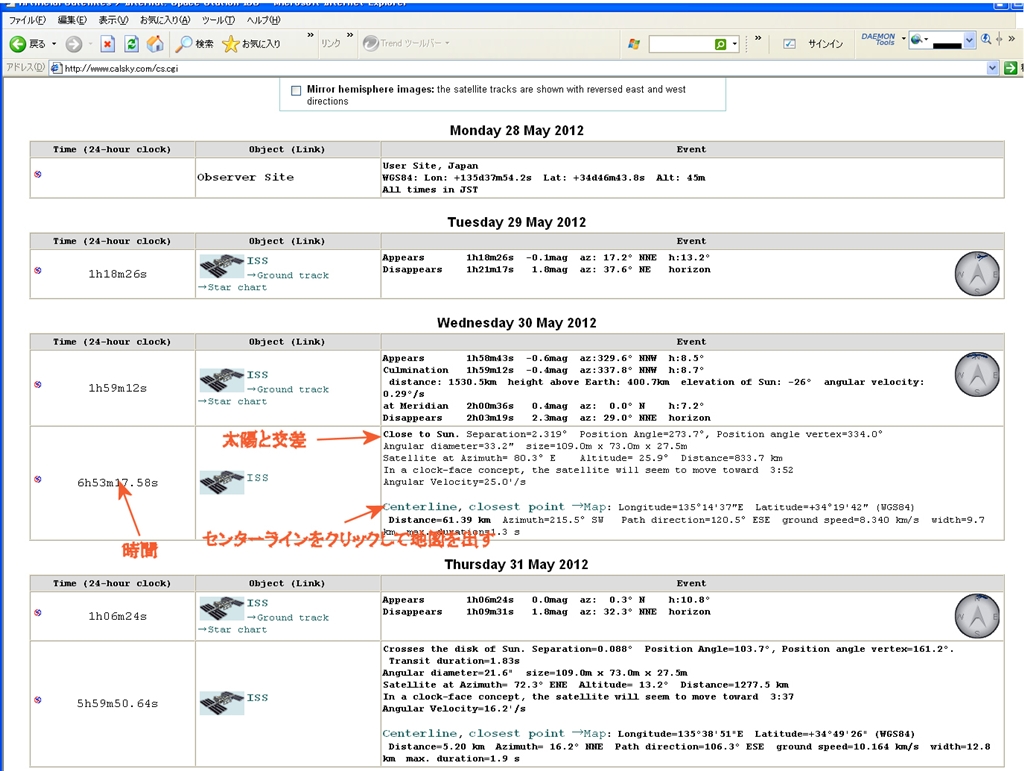Click the time value 5h59m50.64s

tap(118, 703)
